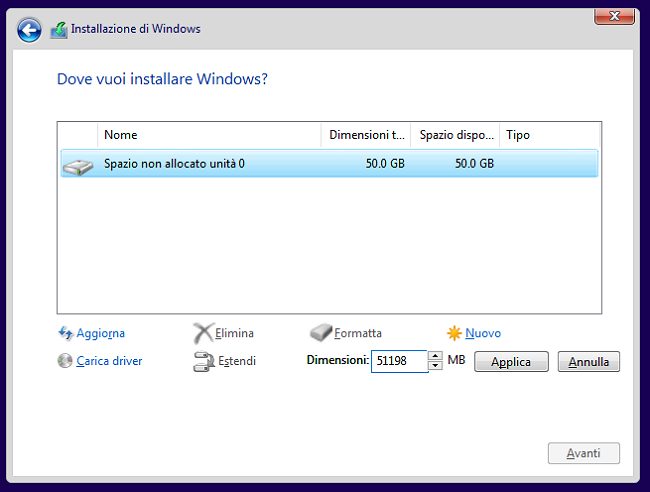The width and height of the screenshot is (650, 492).
Task: Apply partition size with Applica button
Action: (511, 362)
